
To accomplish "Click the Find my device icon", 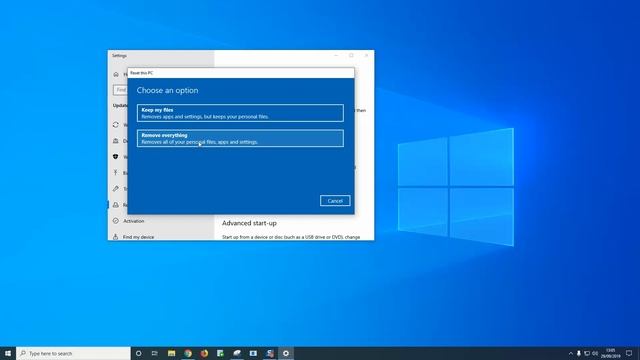I will click(x=116, y=237).
